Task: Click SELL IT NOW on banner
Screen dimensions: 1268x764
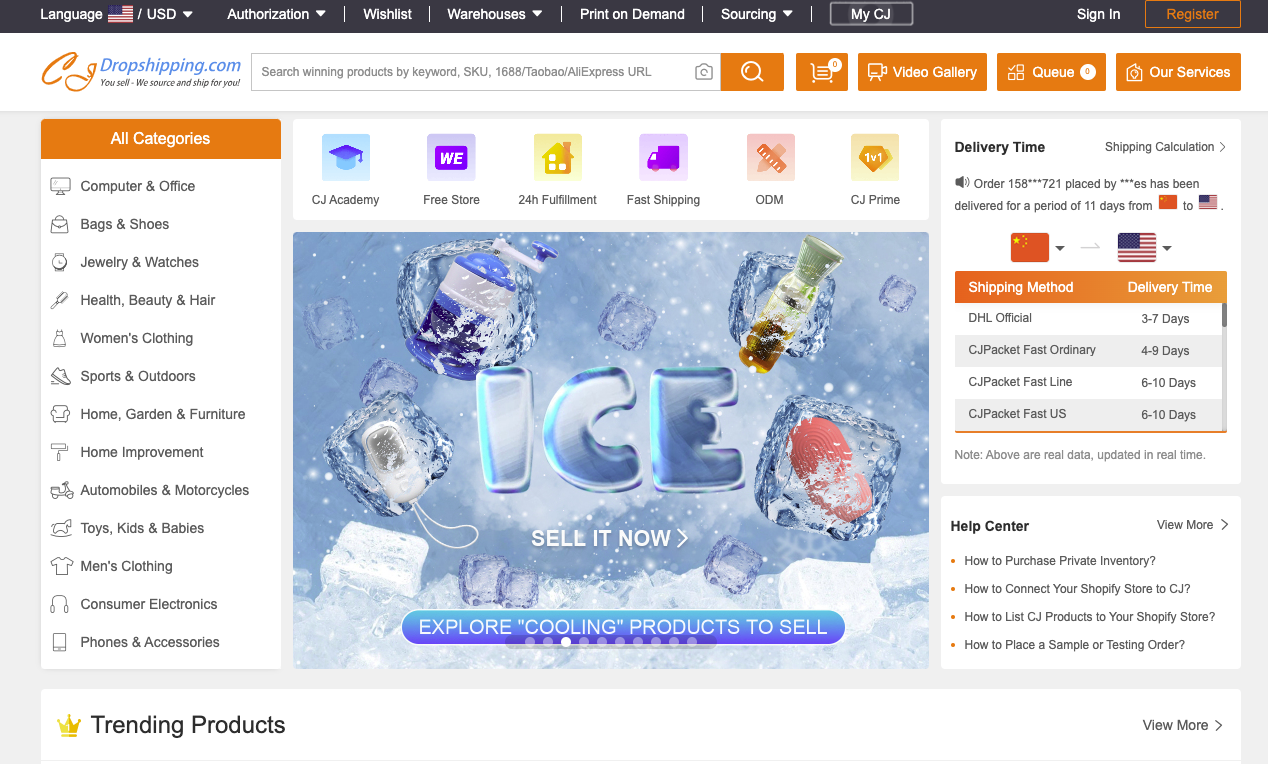Action: tap(610, 538)
